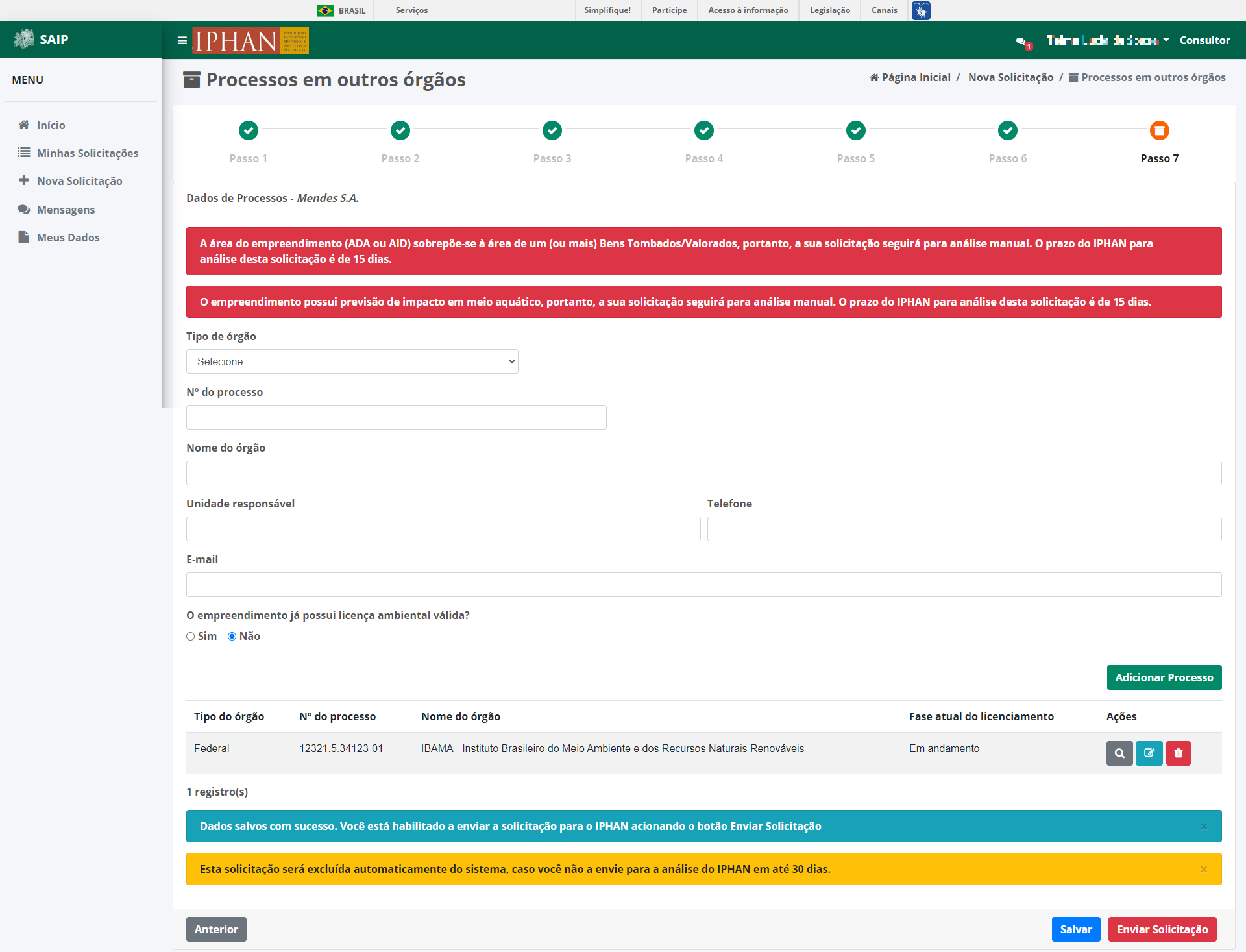Go to completed Passo 4 step
The width and height of the screenshot is (1246, 952).
pos(704,130)
